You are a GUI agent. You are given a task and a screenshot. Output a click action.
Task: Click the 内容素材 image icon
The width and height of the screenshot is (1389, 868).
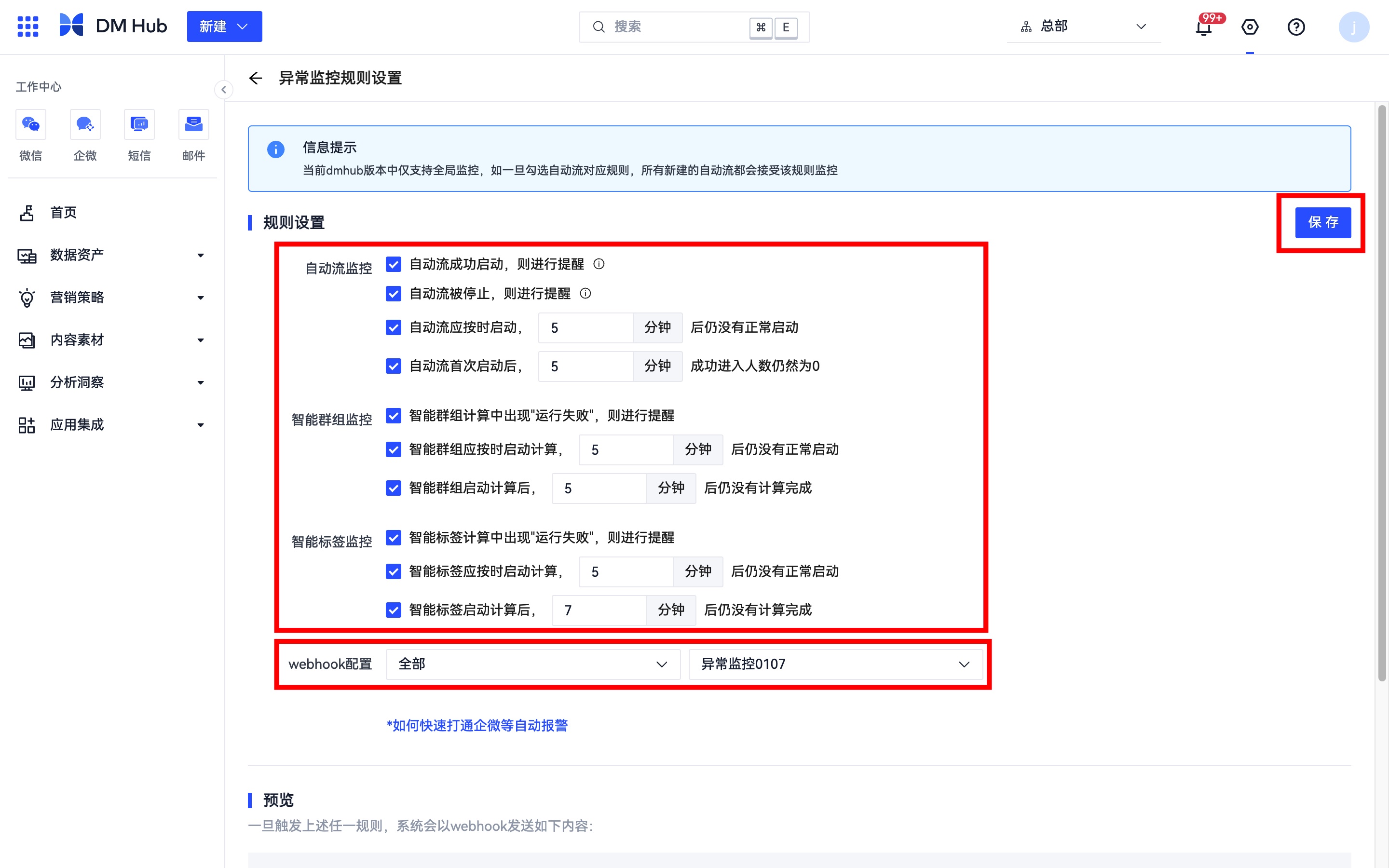coord(27,340)
